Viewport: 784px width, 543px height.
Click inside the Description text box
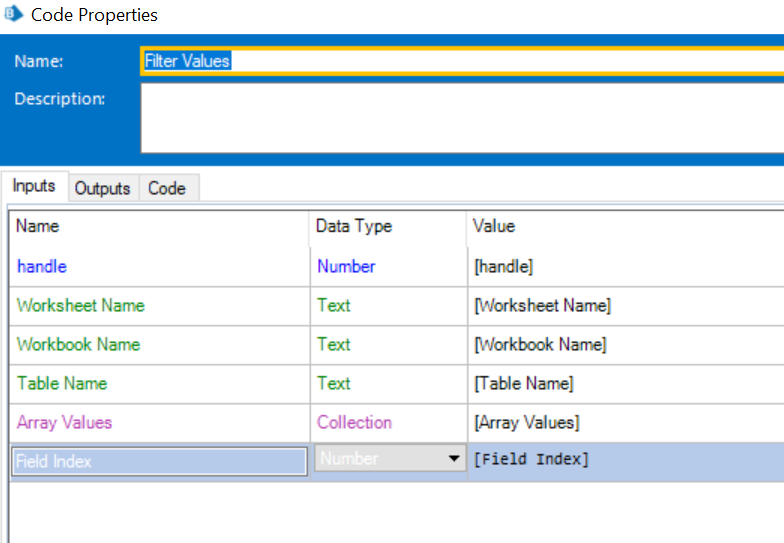[x=460, y=117]
